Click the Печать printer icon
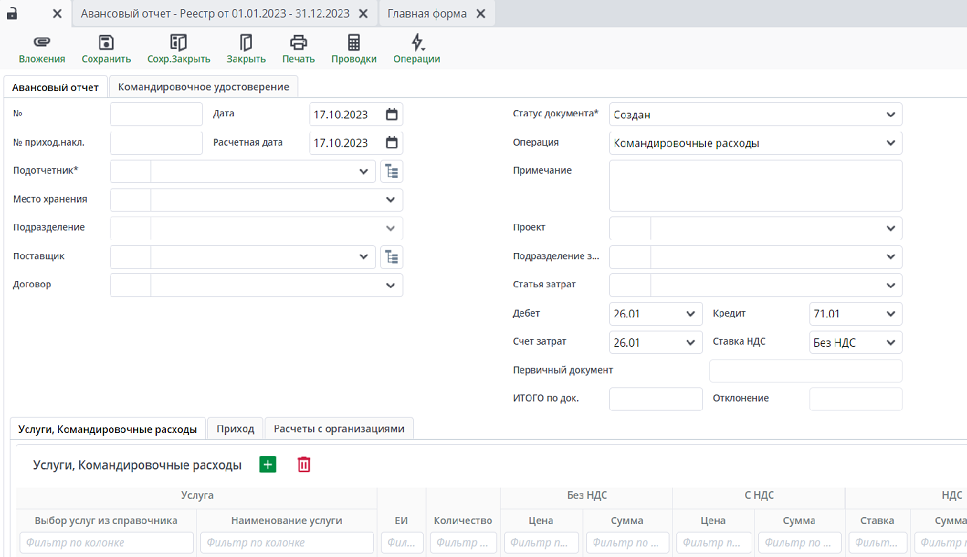 pyautogui.click(x=298, y=43)
